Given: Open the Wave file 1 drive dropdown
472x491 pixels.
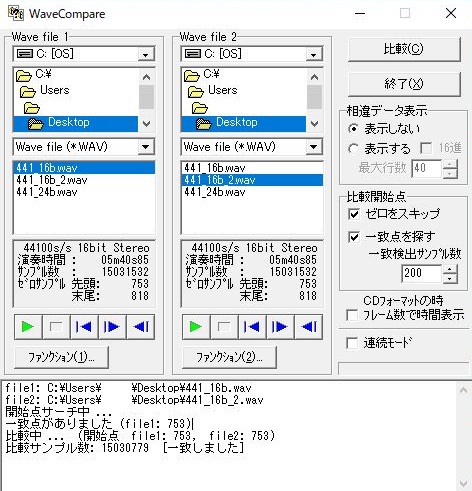Looking at the screenshot, I should point(146,54).
